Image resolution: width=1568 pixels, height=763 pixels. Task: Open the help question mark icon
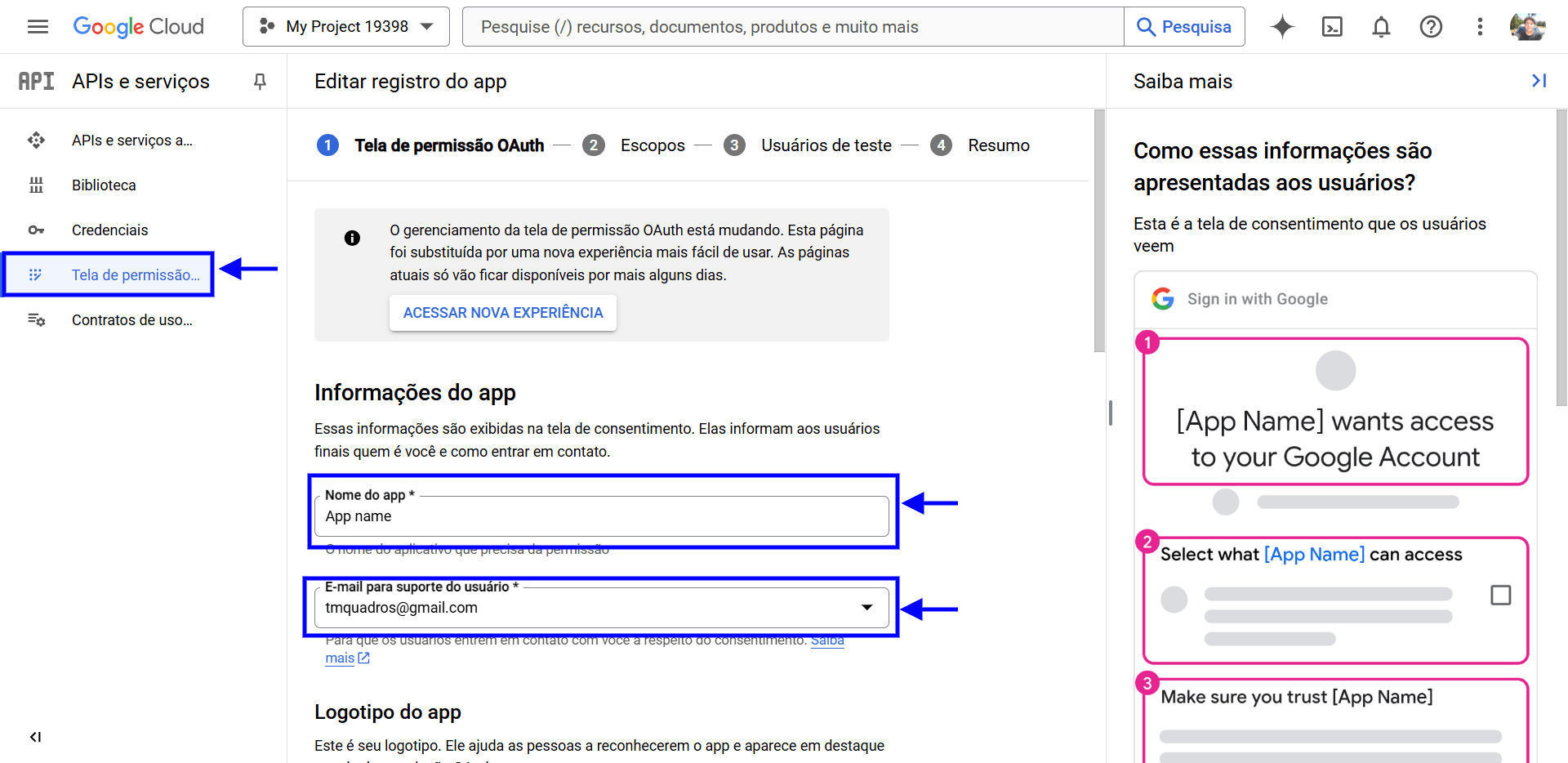pos(1431,27)
